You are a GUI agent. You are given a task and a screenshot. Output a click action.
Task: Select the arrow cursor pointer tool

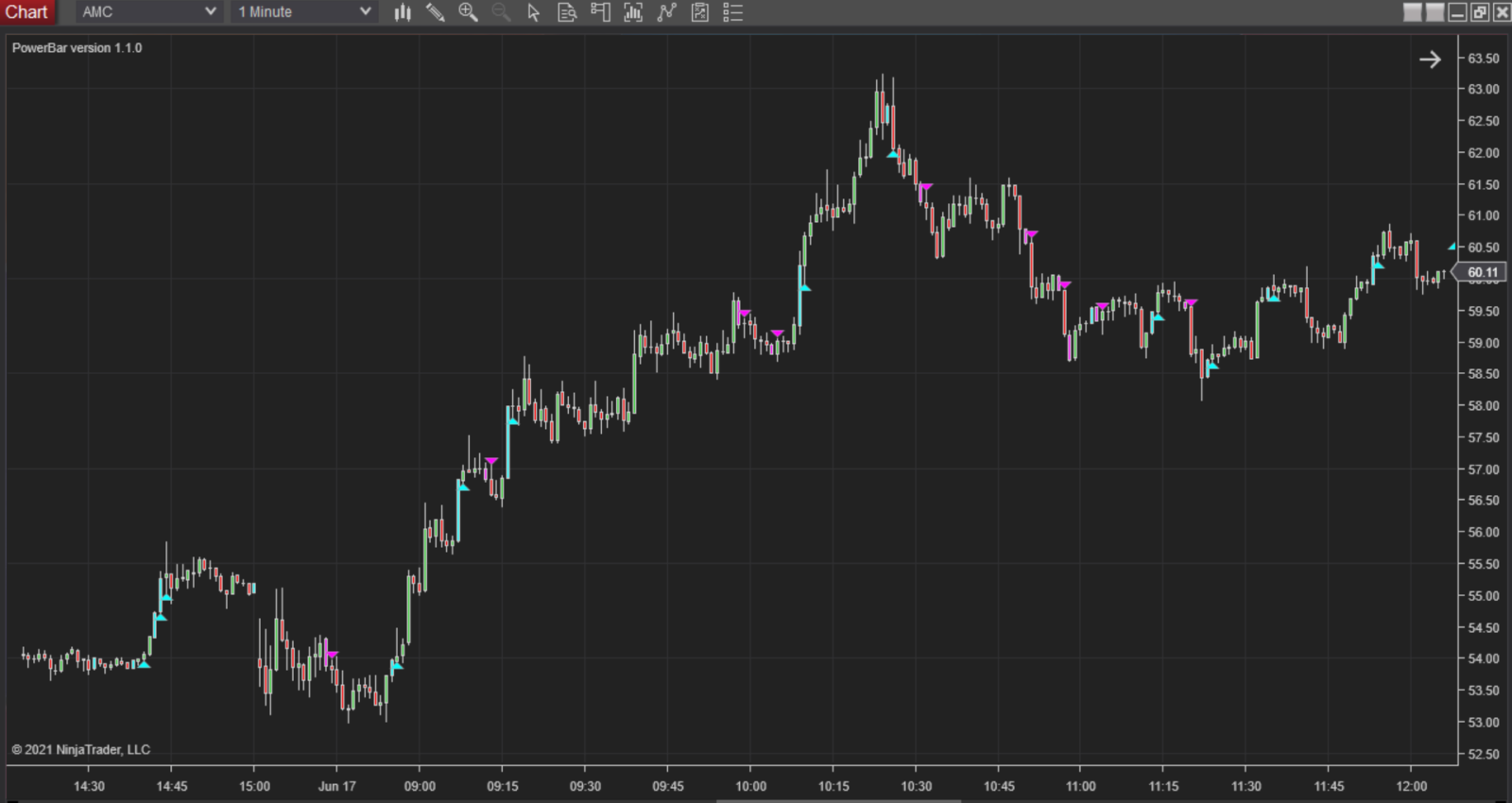pyautogui.click(x=534, y=12)
